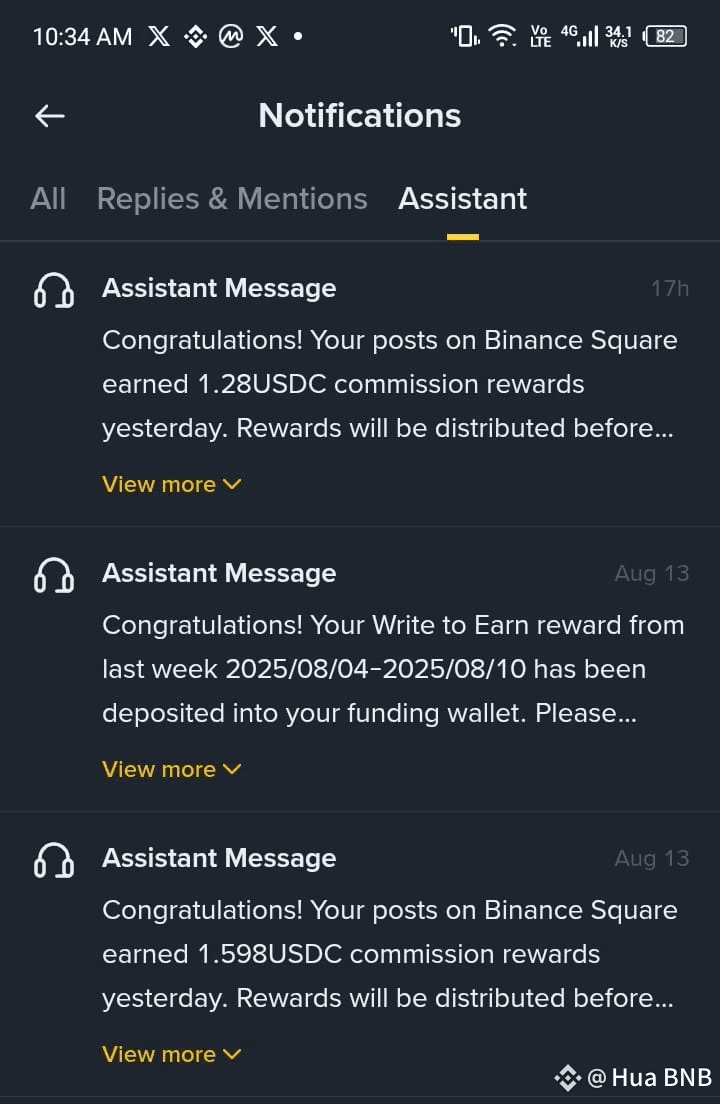This screenshot has height=1104, width=720.
Task: Expand View more on the 1.598USDC message
Action: point(172,1054)
